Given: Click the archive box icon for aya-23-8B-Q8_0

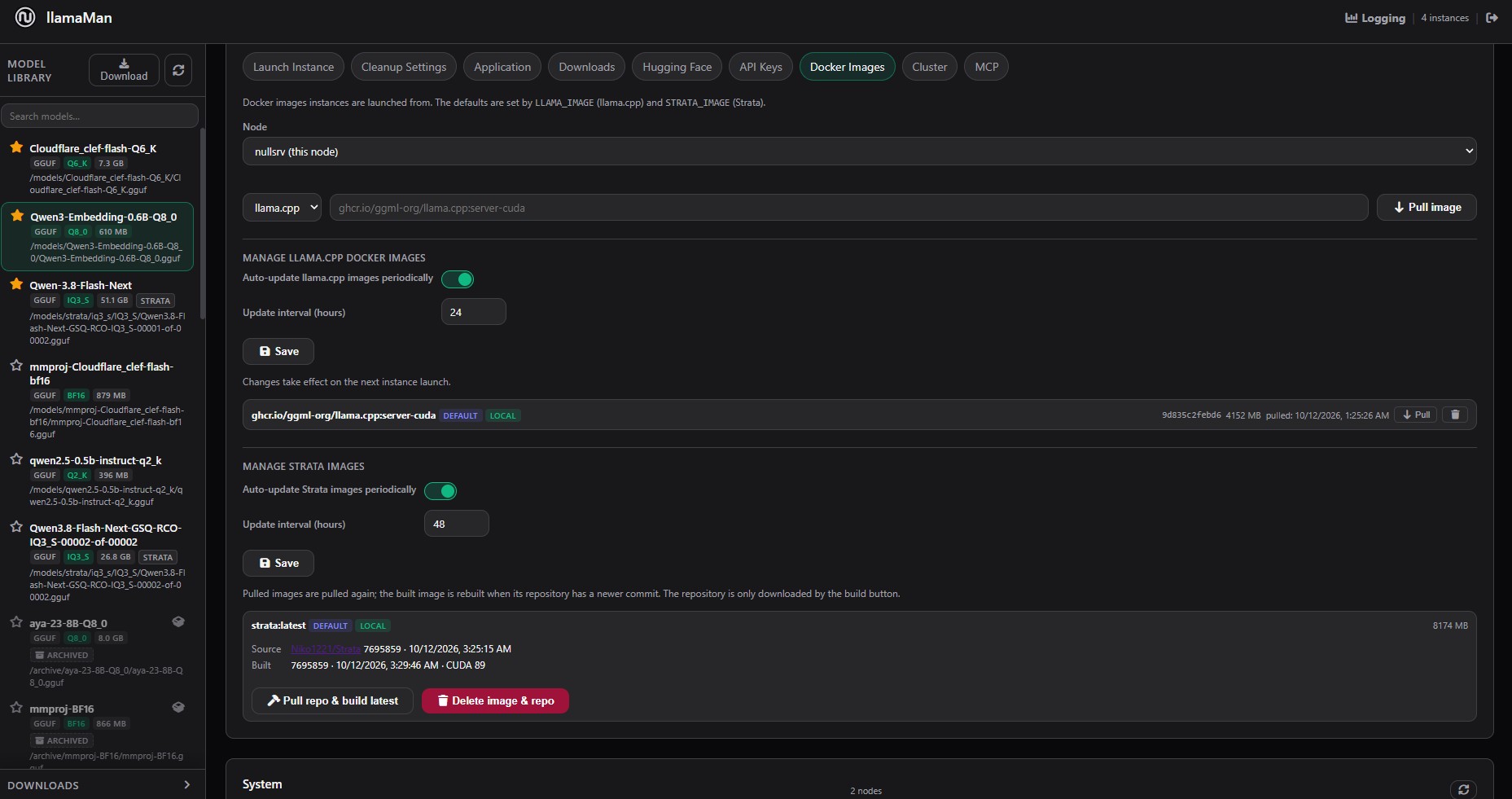Looking at the screenshot, I should click(178, 622).
